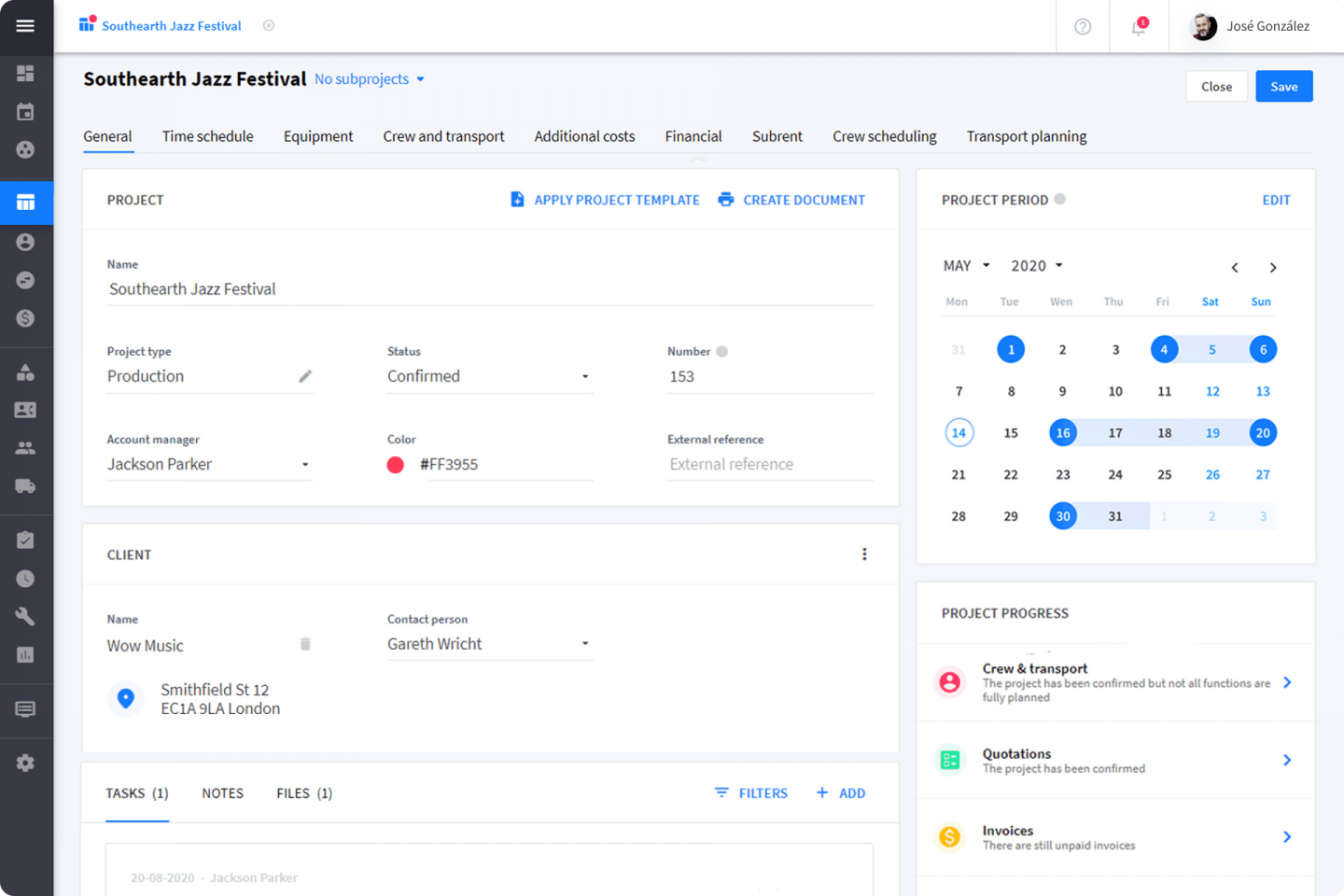Open the Financial dollar icon in sidebar
1344x896 pixels.
coord(26,318)
